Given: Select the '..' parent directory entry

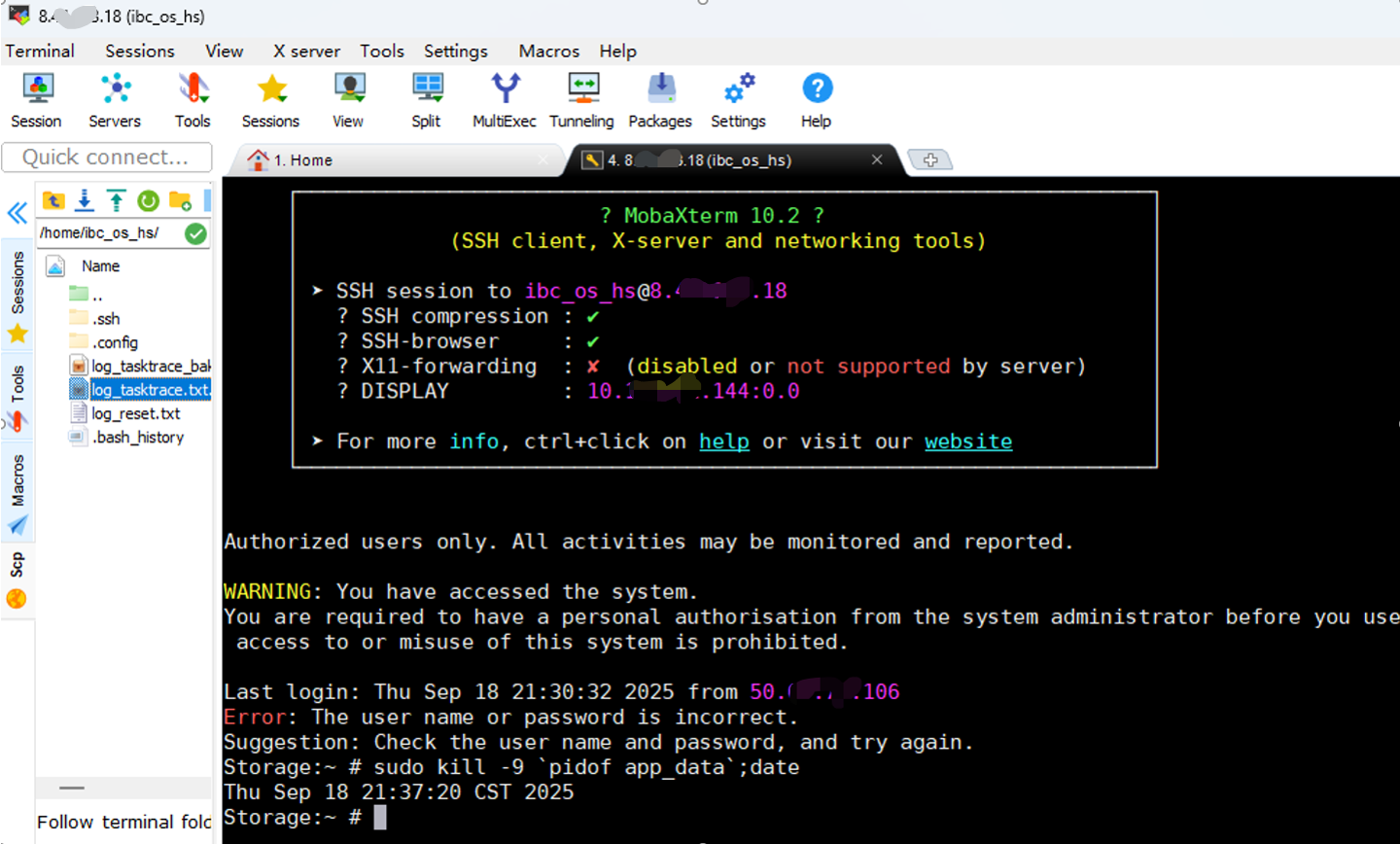Looking at the screenshot, I should click(86, 294).
